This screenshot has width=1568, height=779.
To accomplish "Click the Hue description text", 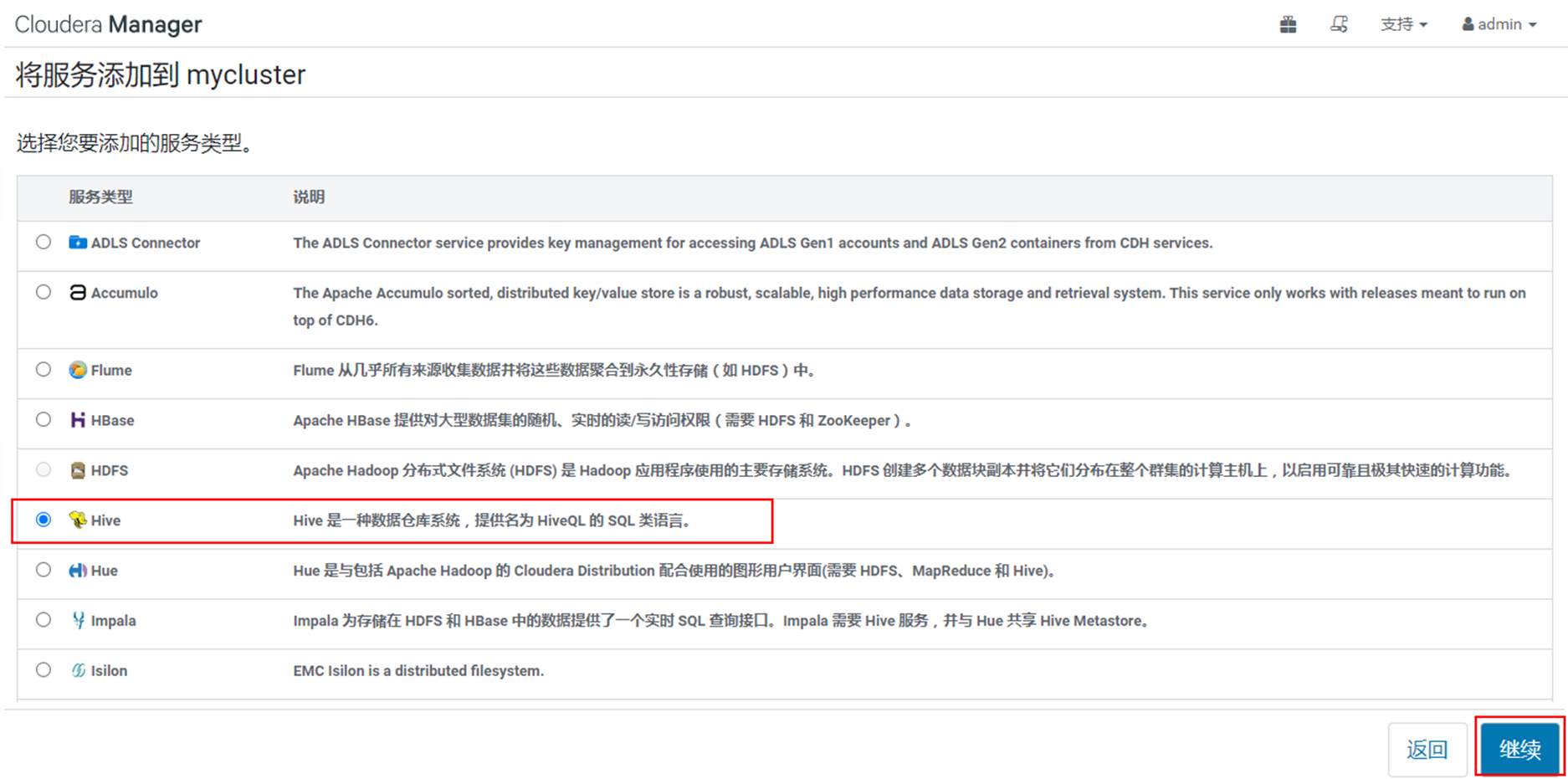I will pyautogui.click(x=674, y=571).
